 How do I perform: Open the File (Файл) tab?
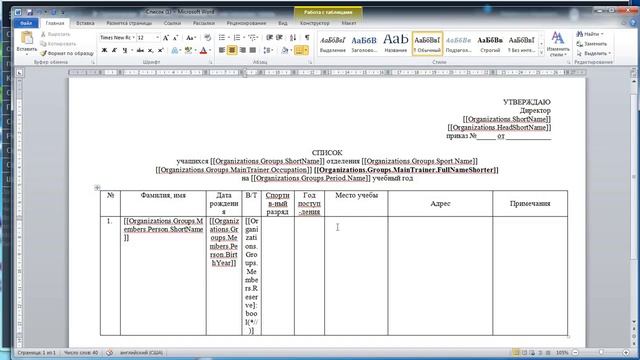[x=26, y=23]
